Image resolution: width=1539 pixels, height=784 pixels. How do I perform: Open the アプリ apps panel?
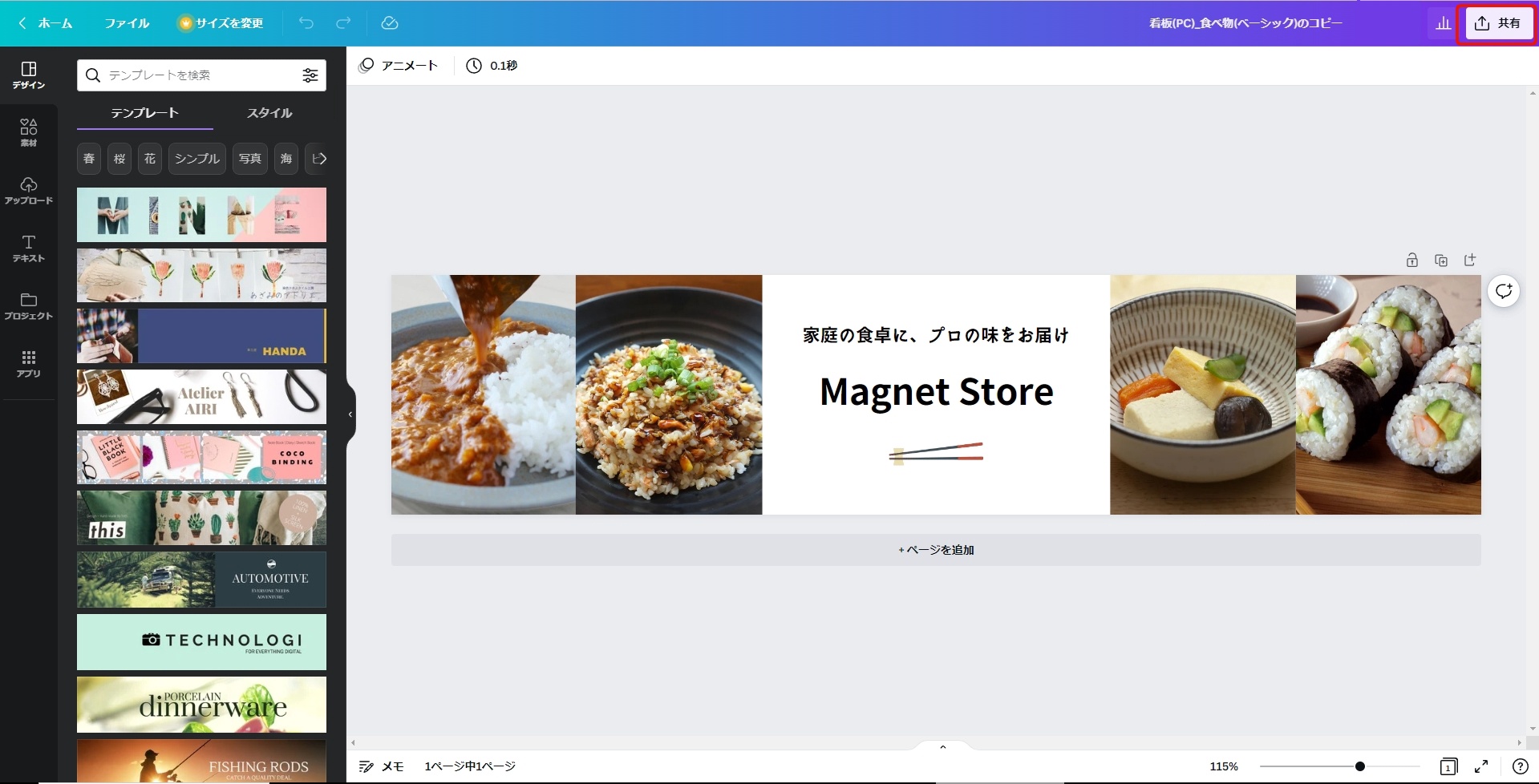[x=28, y=363]
